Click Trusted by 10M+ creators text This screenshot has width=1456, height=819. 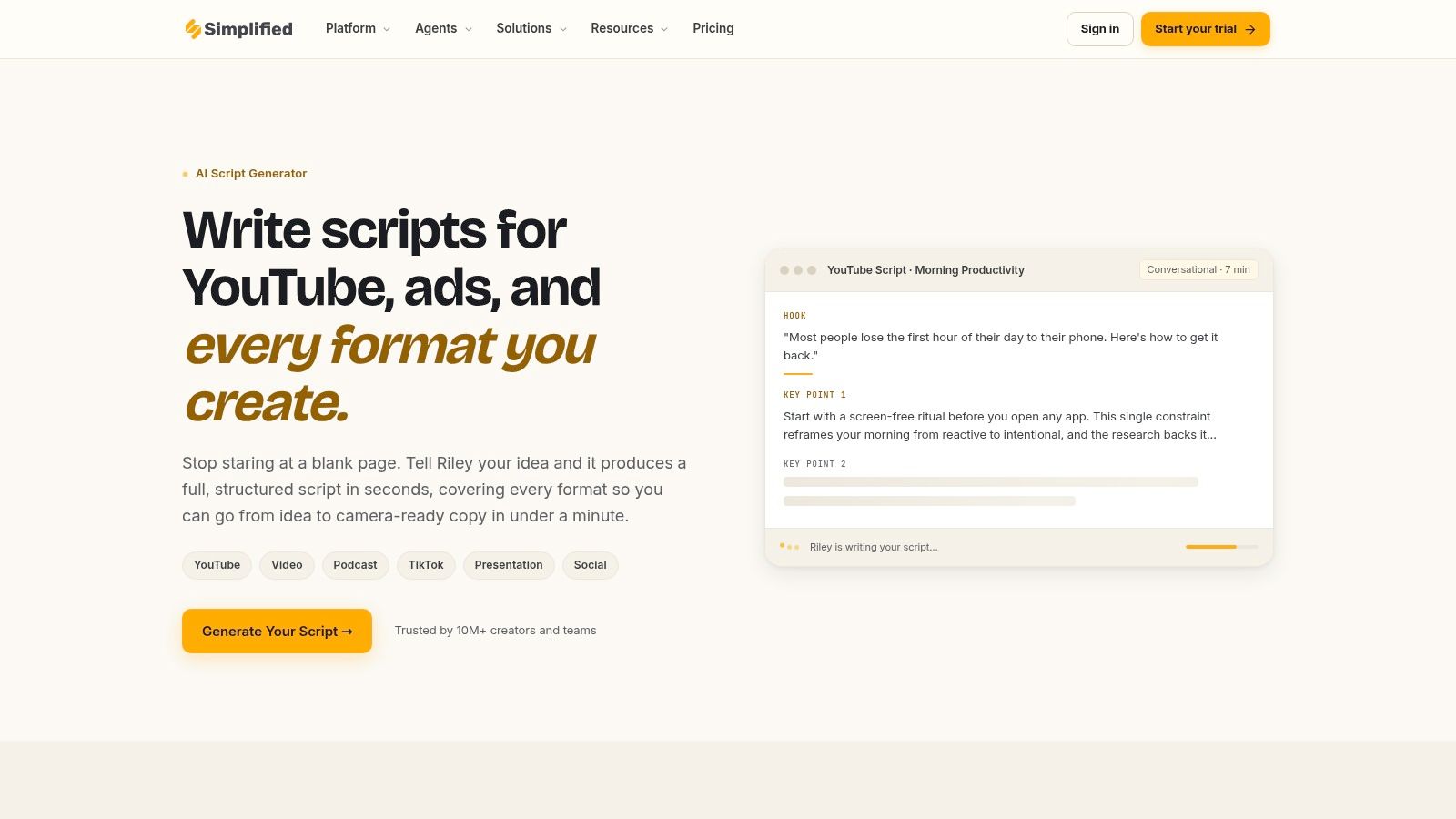coord(495,631)
